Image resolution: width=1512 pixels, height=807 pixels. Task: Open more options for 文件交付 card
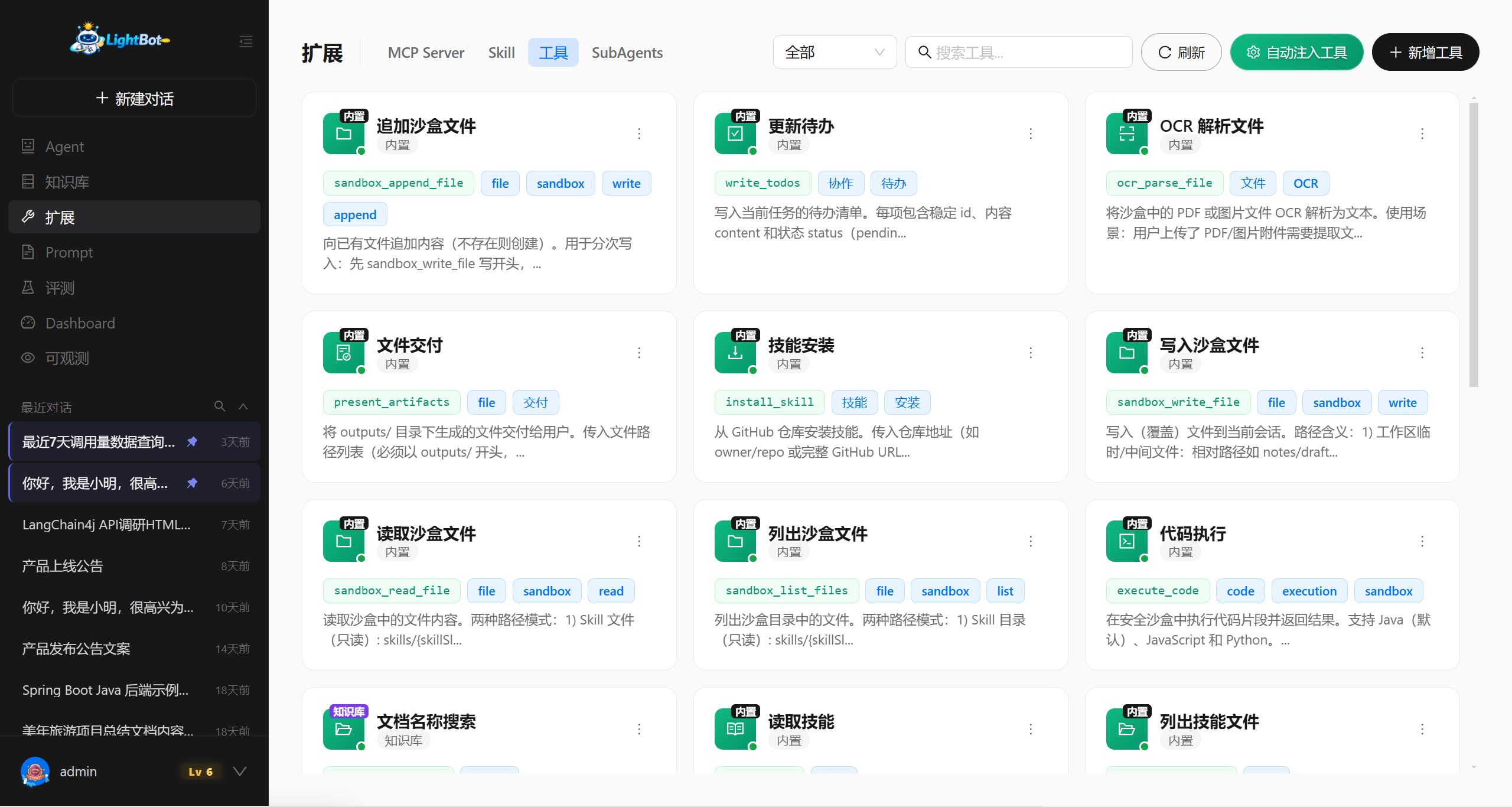click(639, 353)
